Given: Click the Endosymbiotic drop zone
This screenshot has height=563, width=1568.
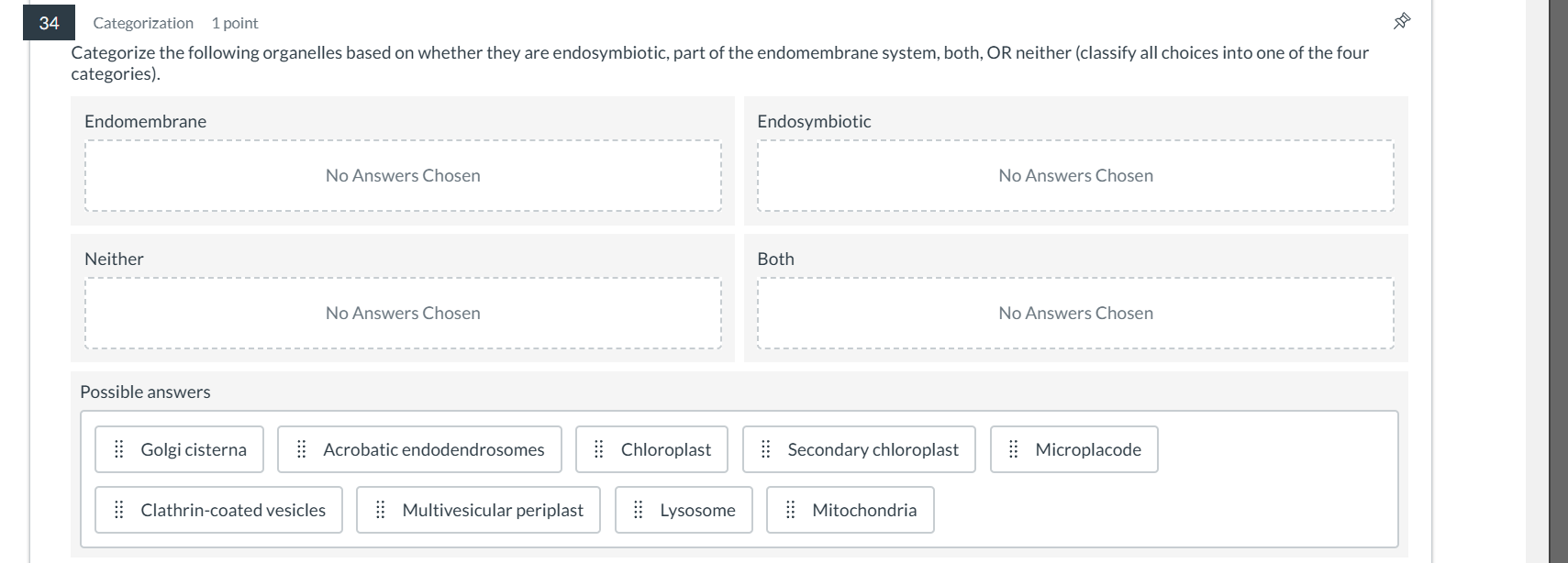Looking at the screenshot, I should [1075, 175].
